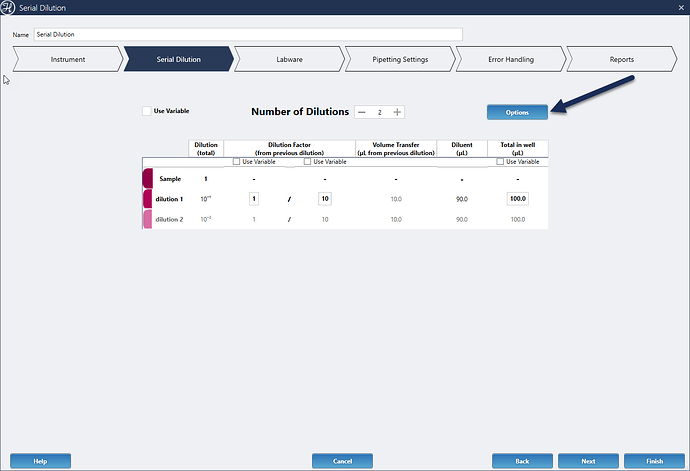Open the Reports step
The image size is (690, 471).
621,59
